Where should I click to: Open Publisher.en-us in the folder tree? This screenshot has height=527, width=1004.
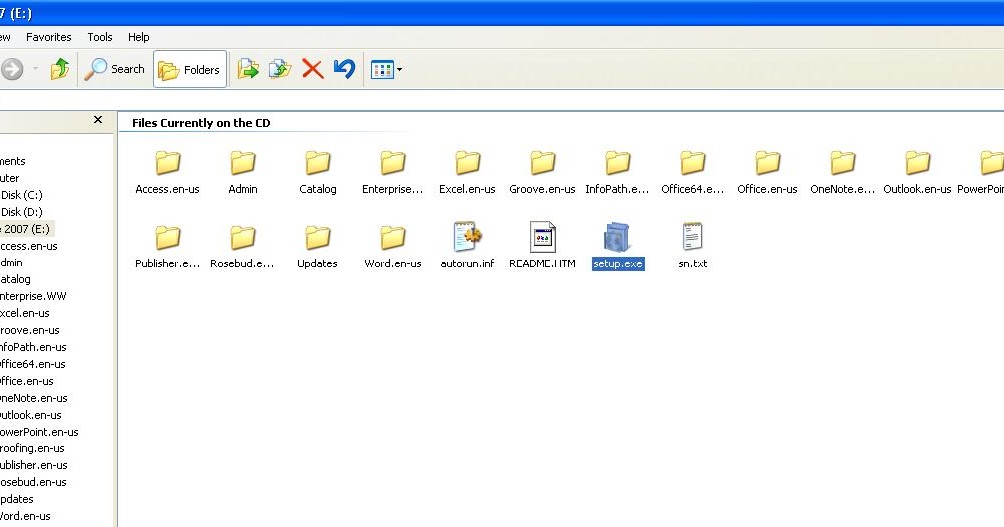click(x=34, y=465)
